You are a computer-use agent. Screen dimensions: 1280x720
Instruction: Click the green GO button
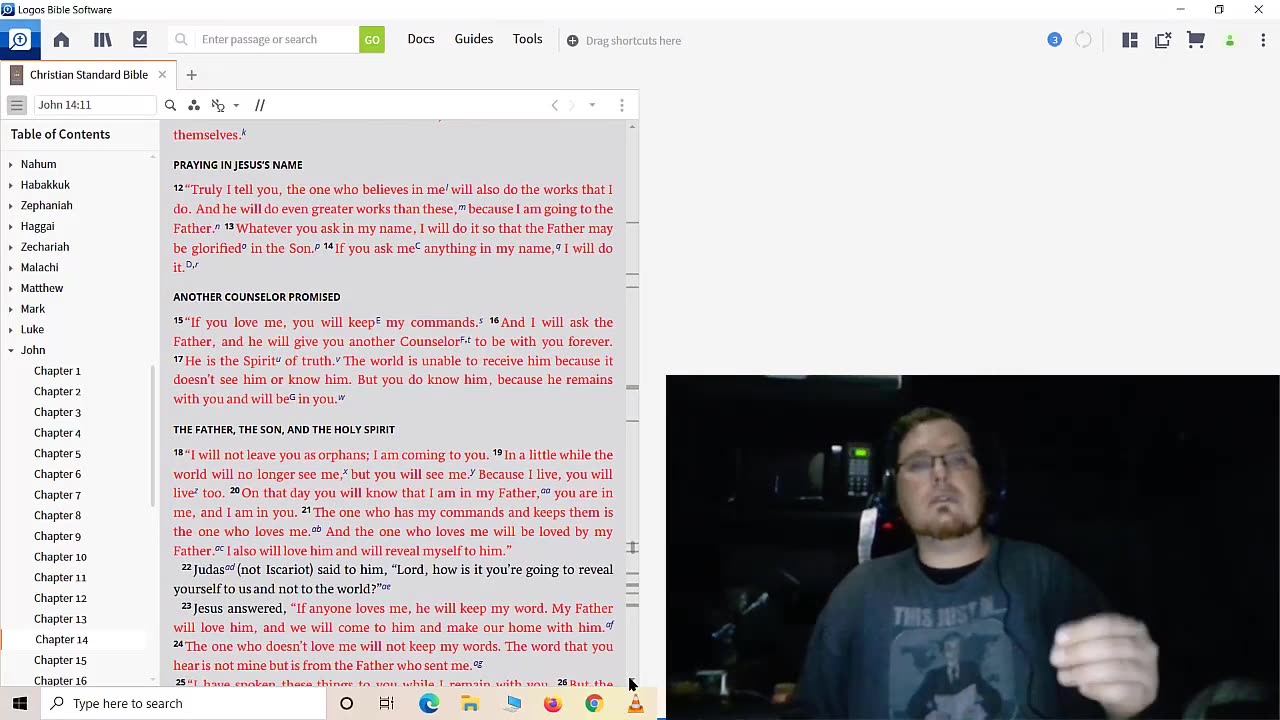point(372,39)
